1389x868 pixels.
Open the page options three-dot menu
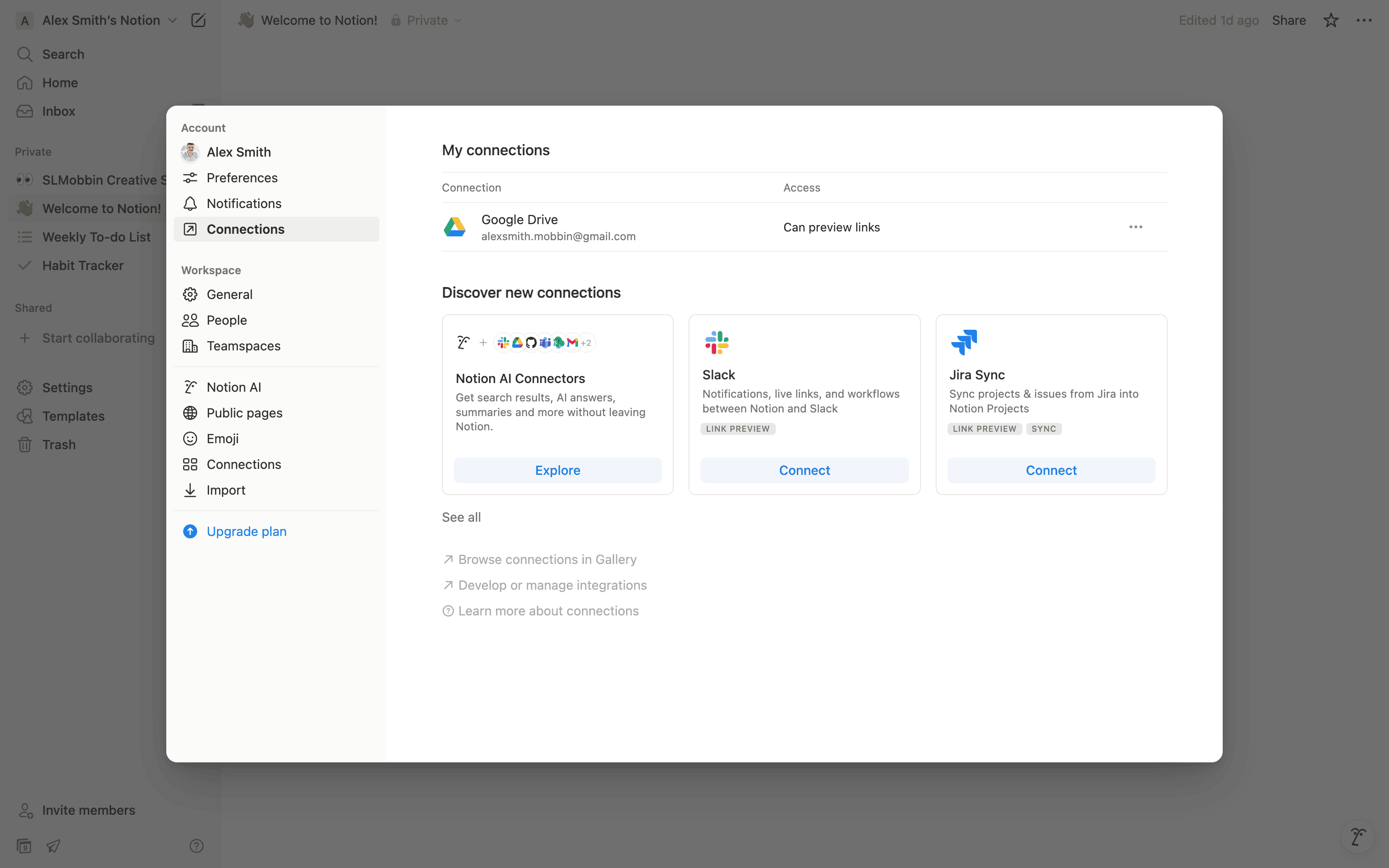tap(1364, 20)
